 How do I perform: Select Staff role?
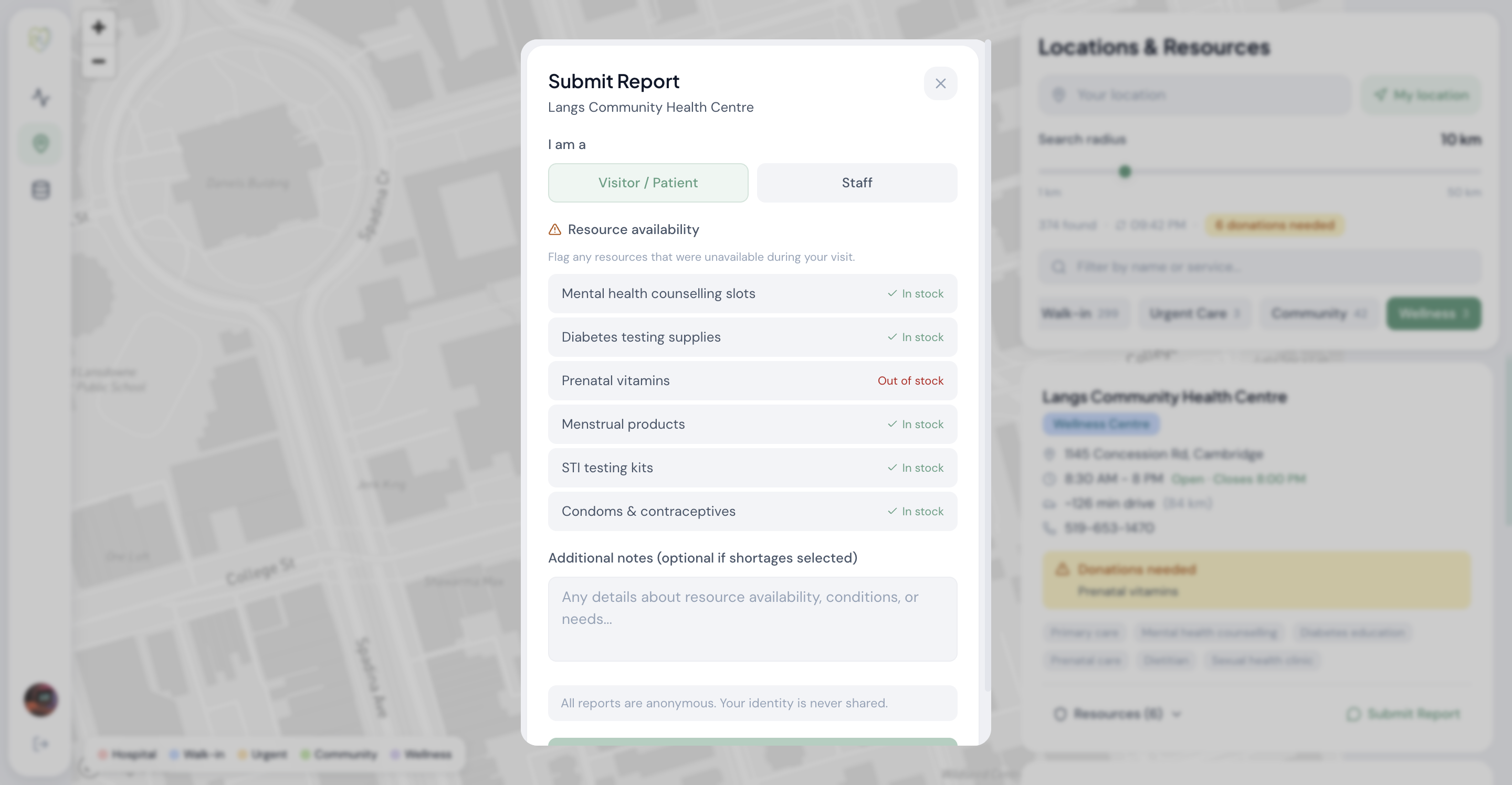pyautogui.click(x=857, y=183)
